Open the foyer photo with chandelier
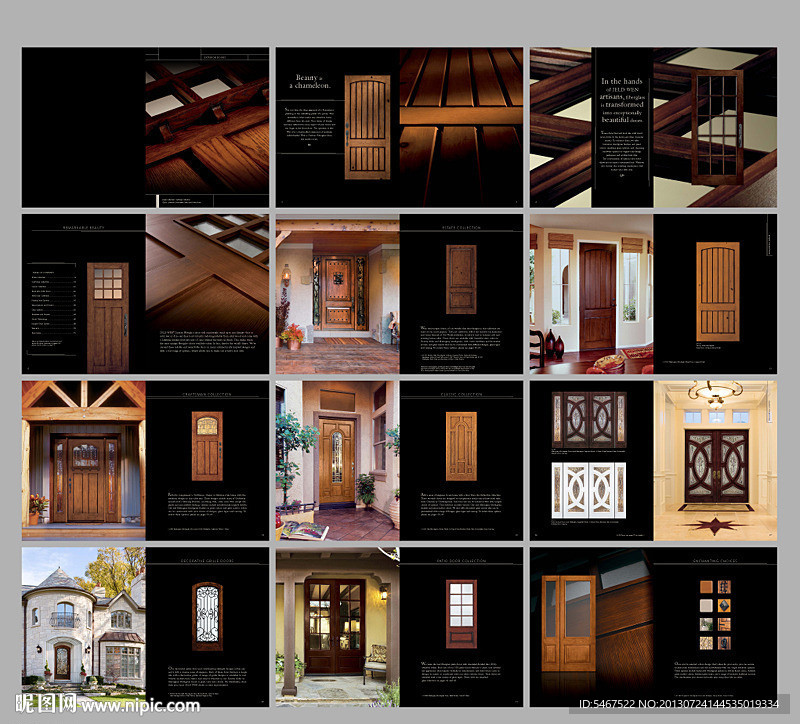Viewport: 800px width, 724px height. [715, 461]
